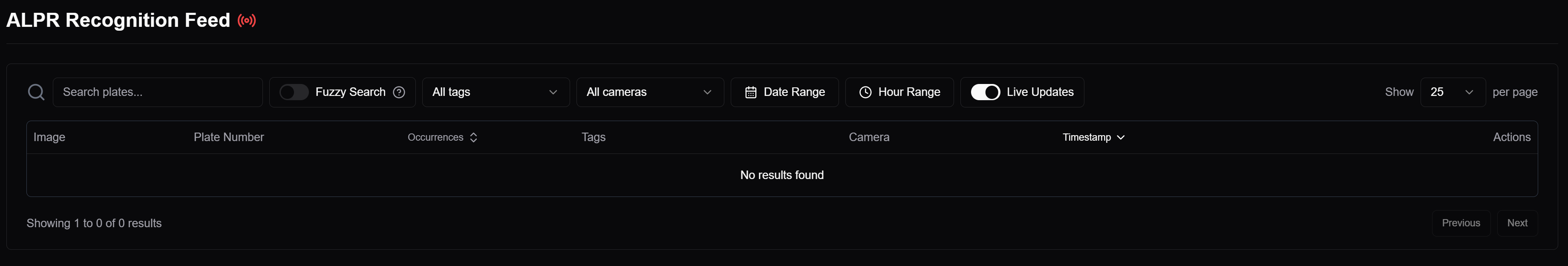
Task: Focus the Search plates input field
Action: coord(158,93)
